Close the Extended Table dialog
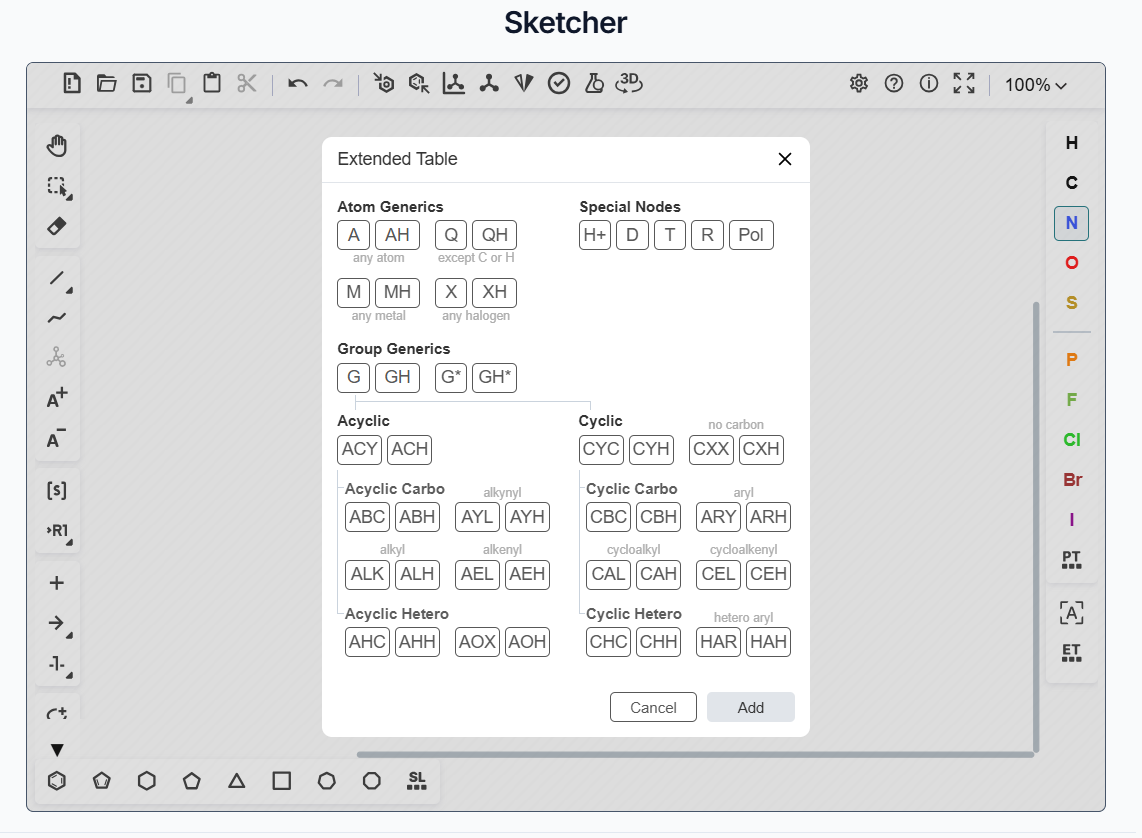1142x838 pixels. pos(785,159)
